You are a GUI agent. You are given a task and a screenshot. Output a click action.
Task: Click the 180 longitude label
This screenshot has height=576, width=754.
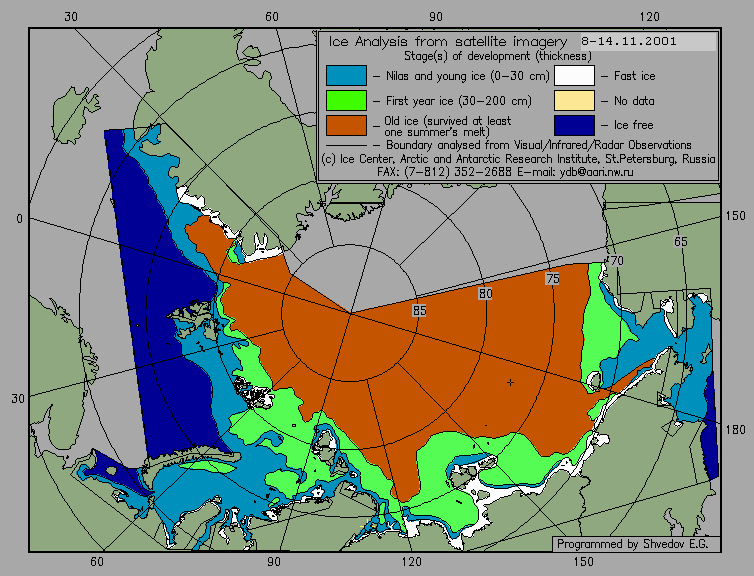click(x=735, y=430)
